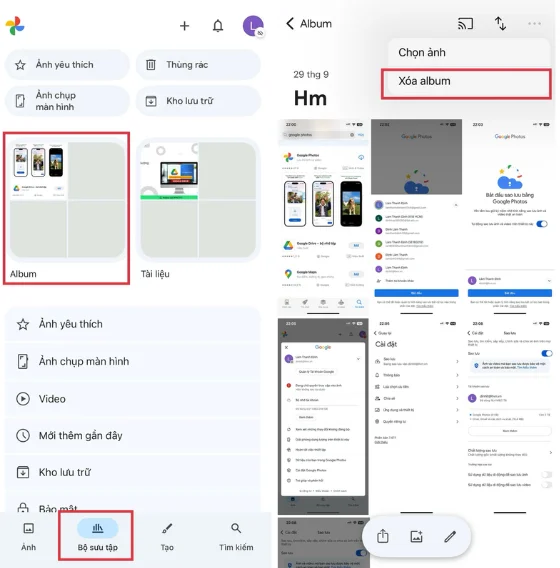The height and width of the screenshot is (568, 560).
Task: Open the Cài đặt settings screenshot thumbnail
Action: pyautogui.click(x=417, y=416)
